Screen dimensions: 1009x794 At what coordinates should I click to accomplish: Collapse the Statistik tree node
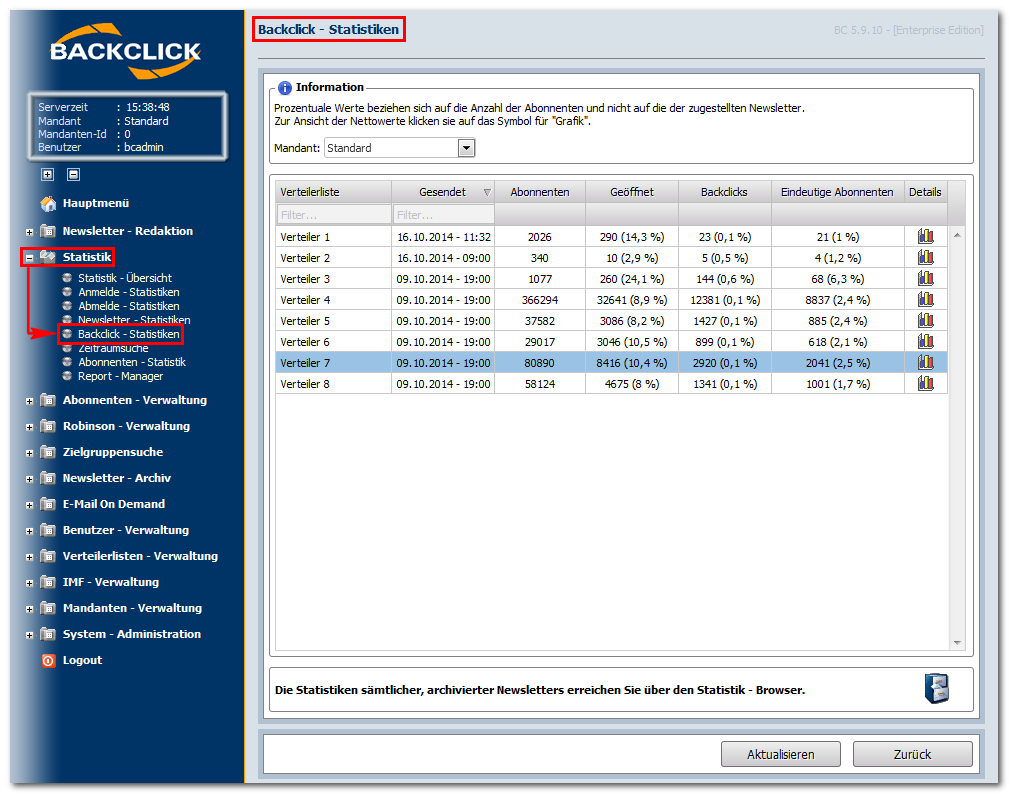29,258
